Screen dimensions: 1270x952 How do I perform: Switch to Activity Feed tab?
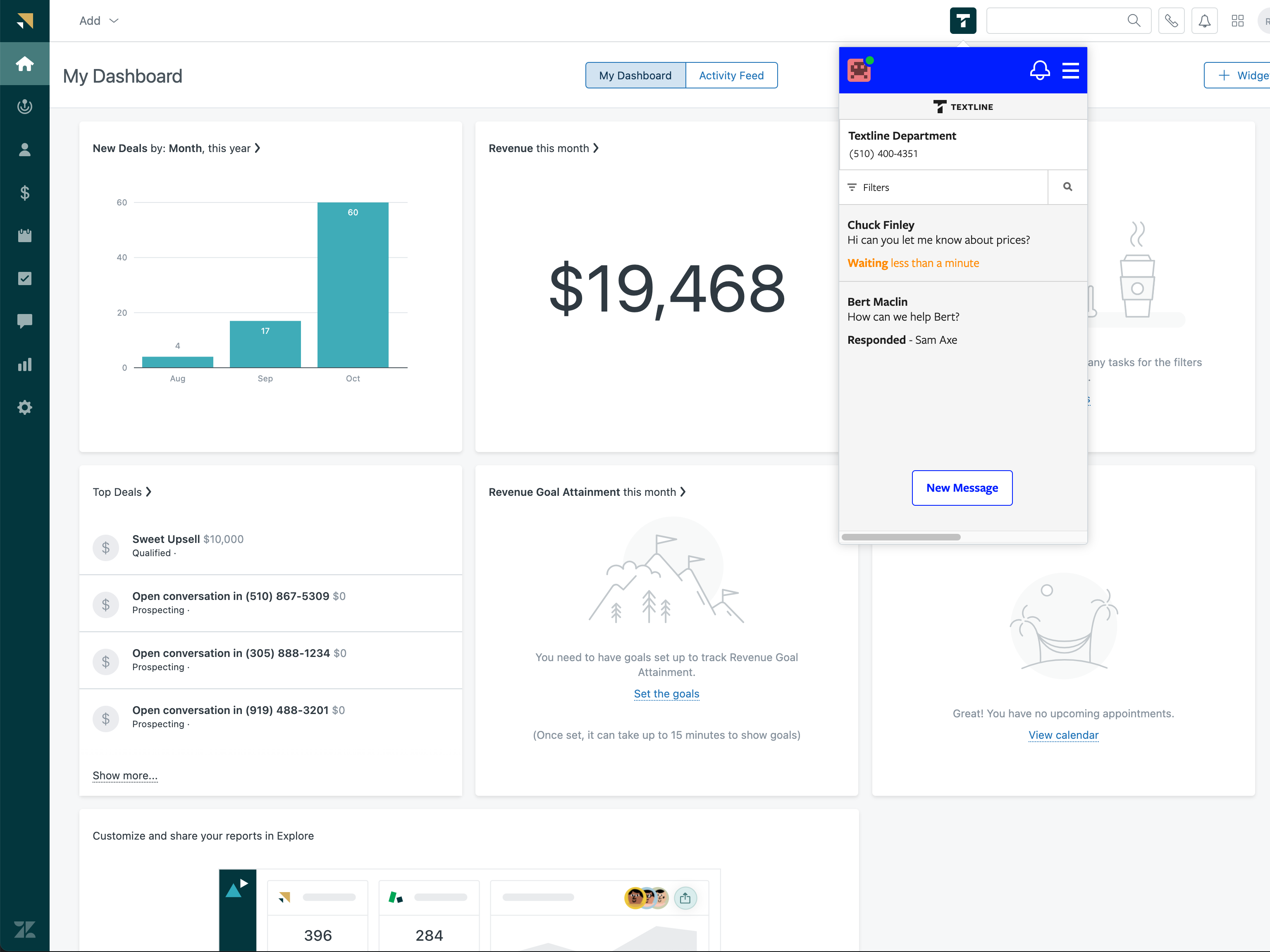(731, 75)
